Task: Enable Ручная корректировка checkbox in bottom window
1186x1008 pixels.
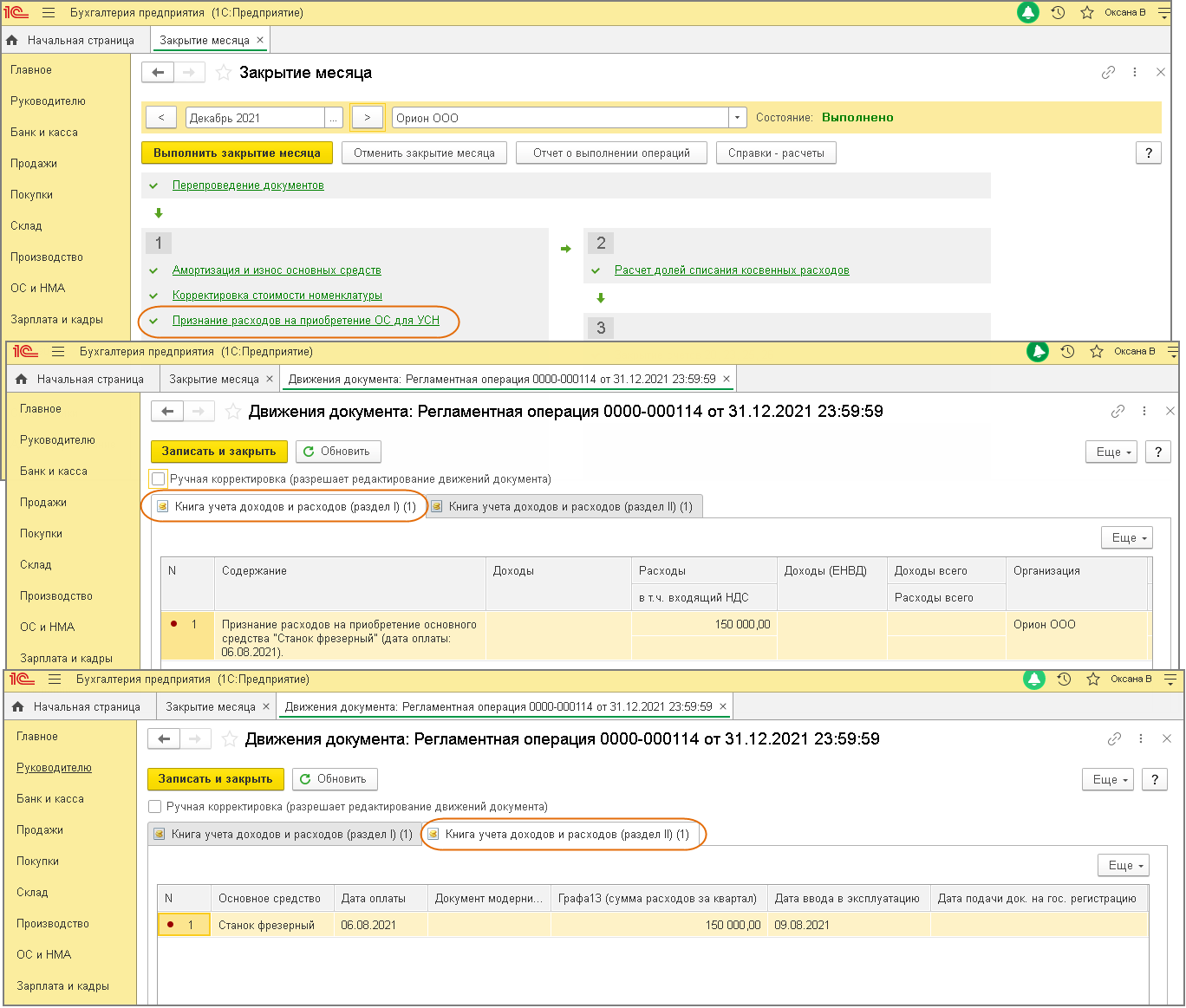Action: click(x=154, y=806)
